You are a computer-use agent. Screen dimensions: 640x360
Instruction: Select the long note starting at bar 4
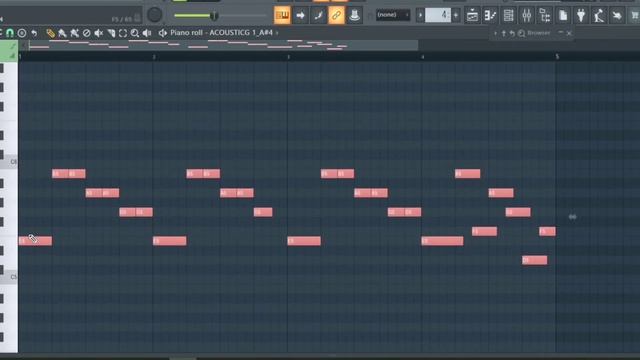(442, 241)
